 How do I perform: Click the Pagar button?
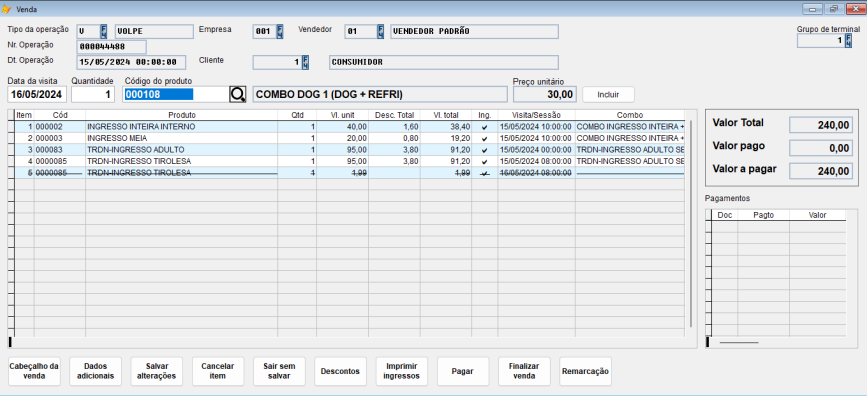(x=463, y=371)
